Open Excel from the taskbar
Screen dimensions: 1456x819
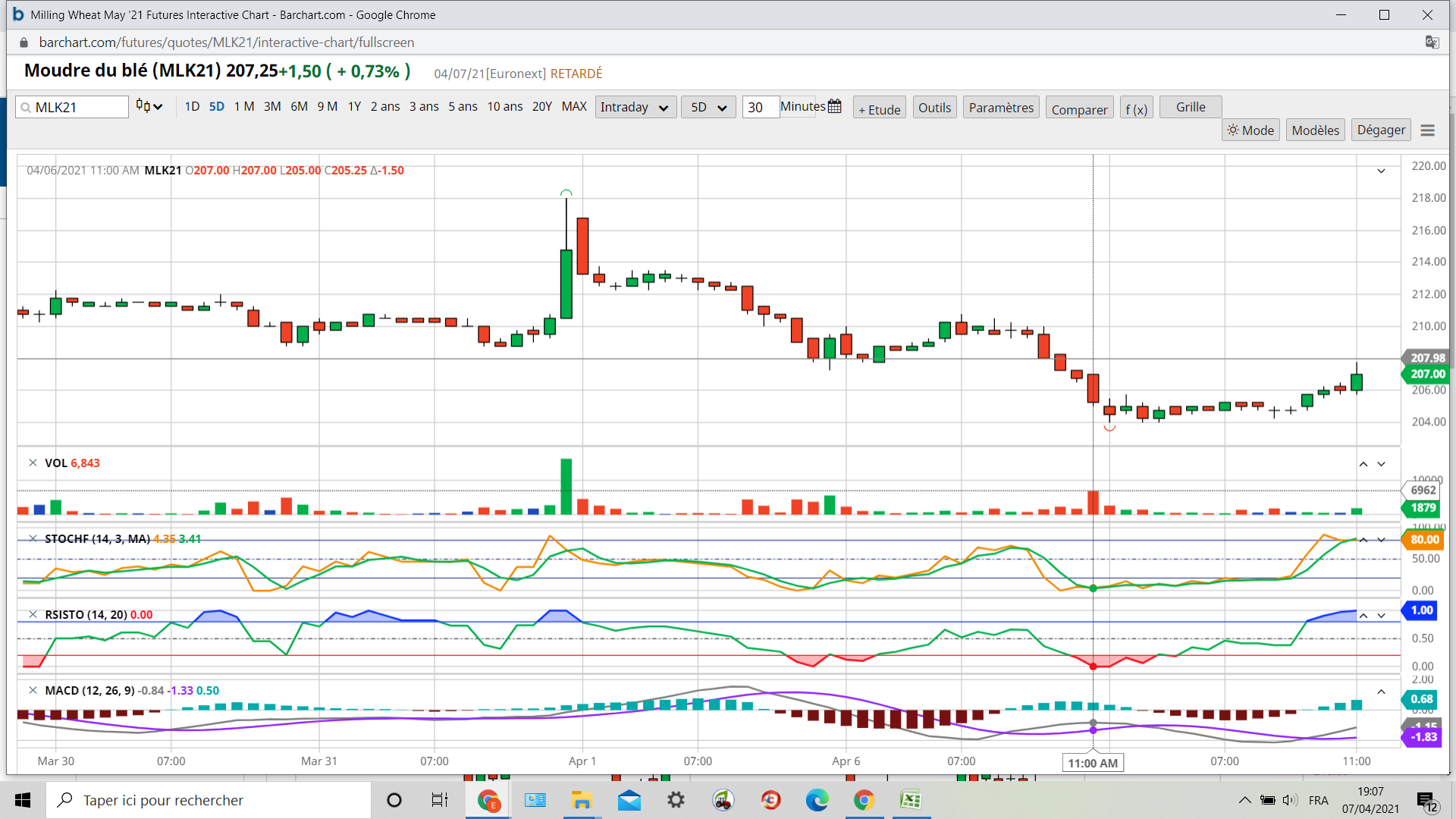(910, 800)
